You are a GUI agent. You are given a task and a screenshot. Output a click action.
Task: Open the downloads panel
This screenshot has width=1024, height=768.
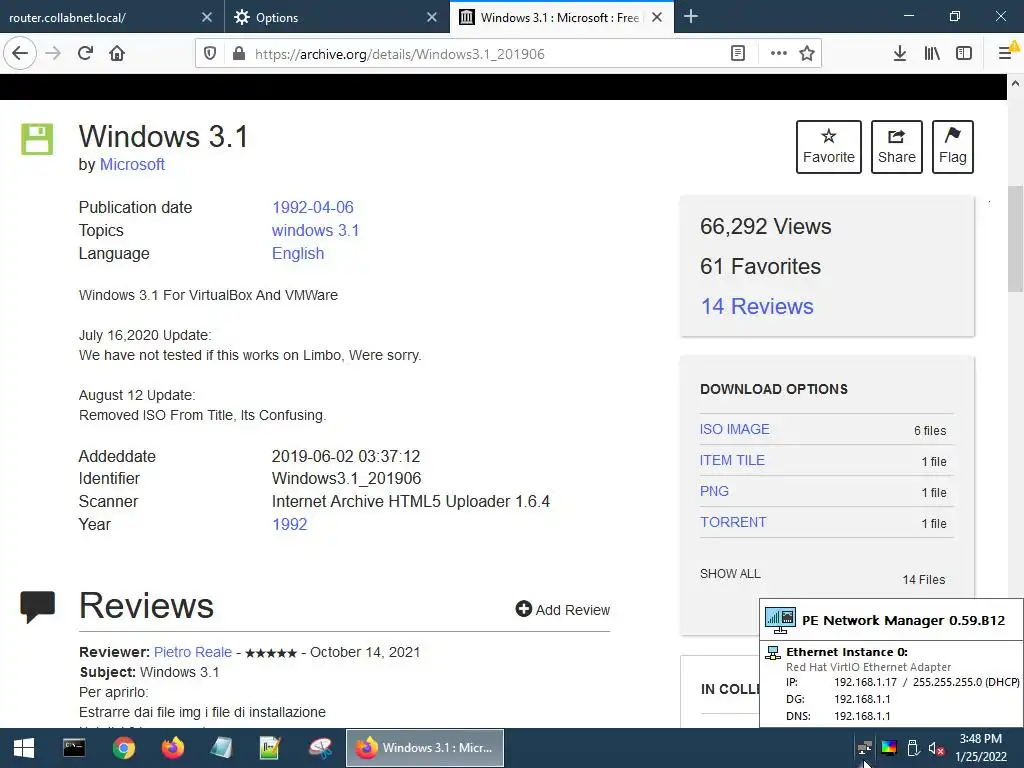[x=900, y=54]
